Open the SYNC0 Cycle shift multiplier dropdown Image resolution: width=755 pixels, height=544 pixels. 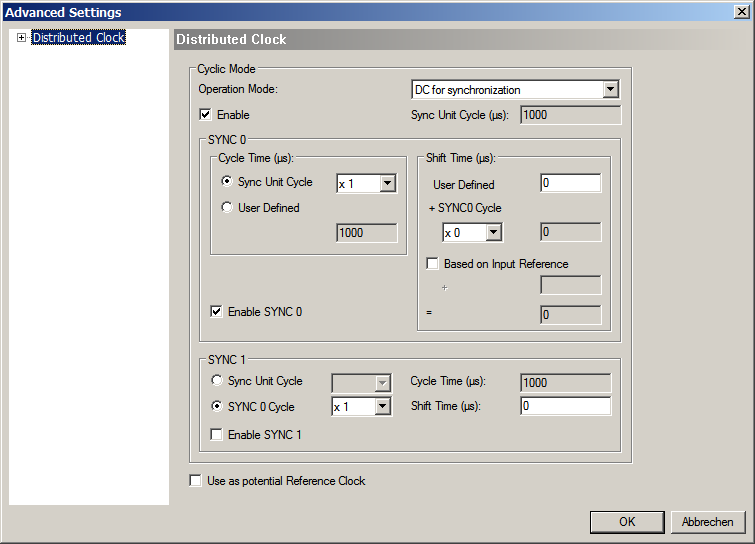492,233
